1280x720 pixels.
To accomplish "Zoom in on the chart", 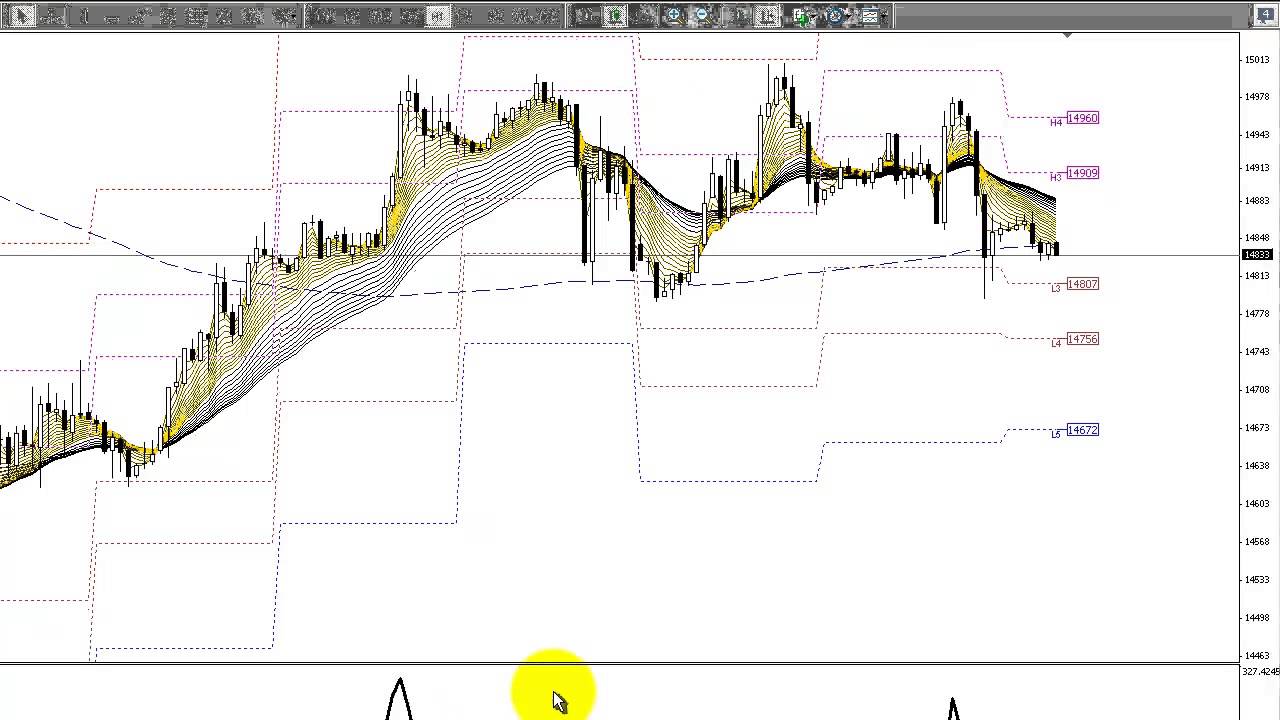I will pyautogui.click(x=674, y=16).
